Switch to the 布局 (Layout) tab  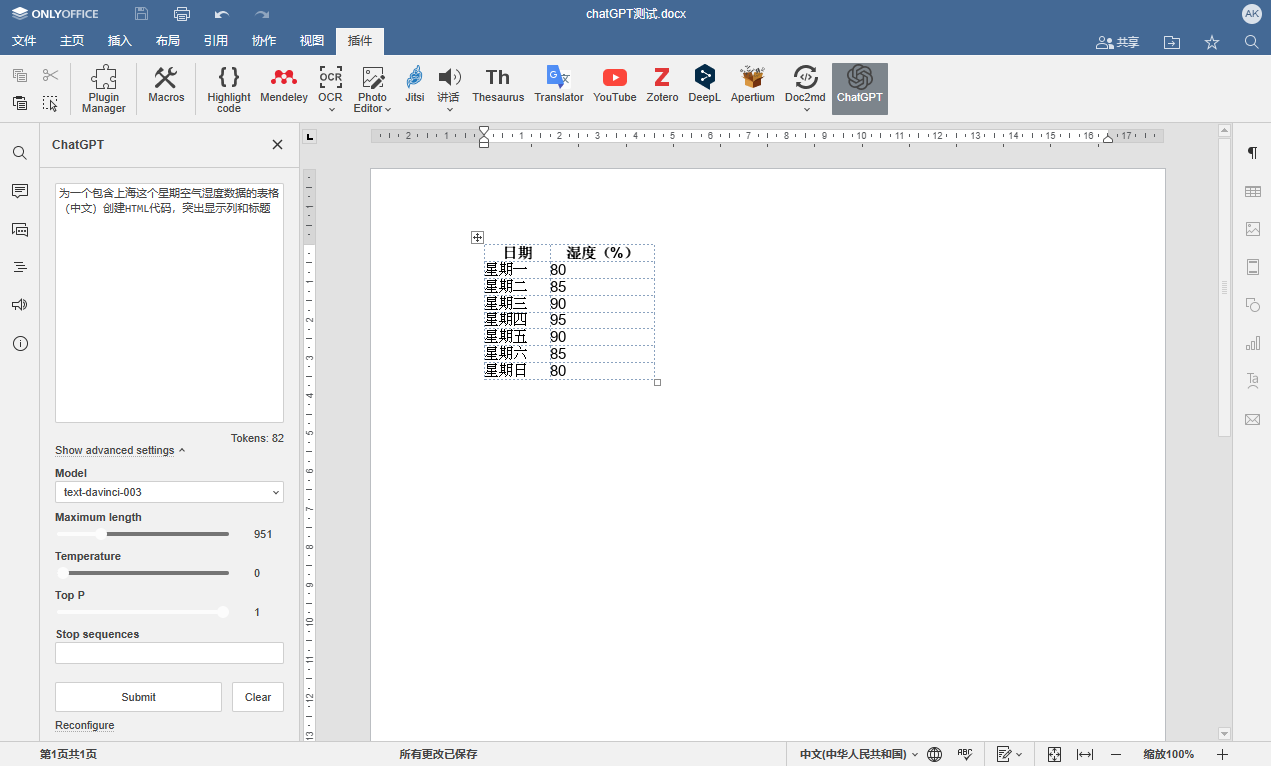[x=168, y=41]
